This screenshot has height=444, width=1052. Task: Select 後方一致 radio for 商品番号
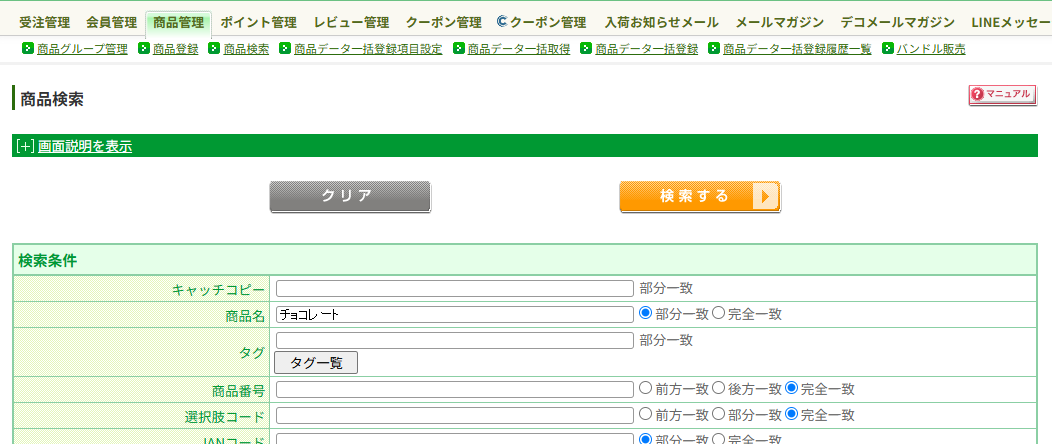click(718, 388)
